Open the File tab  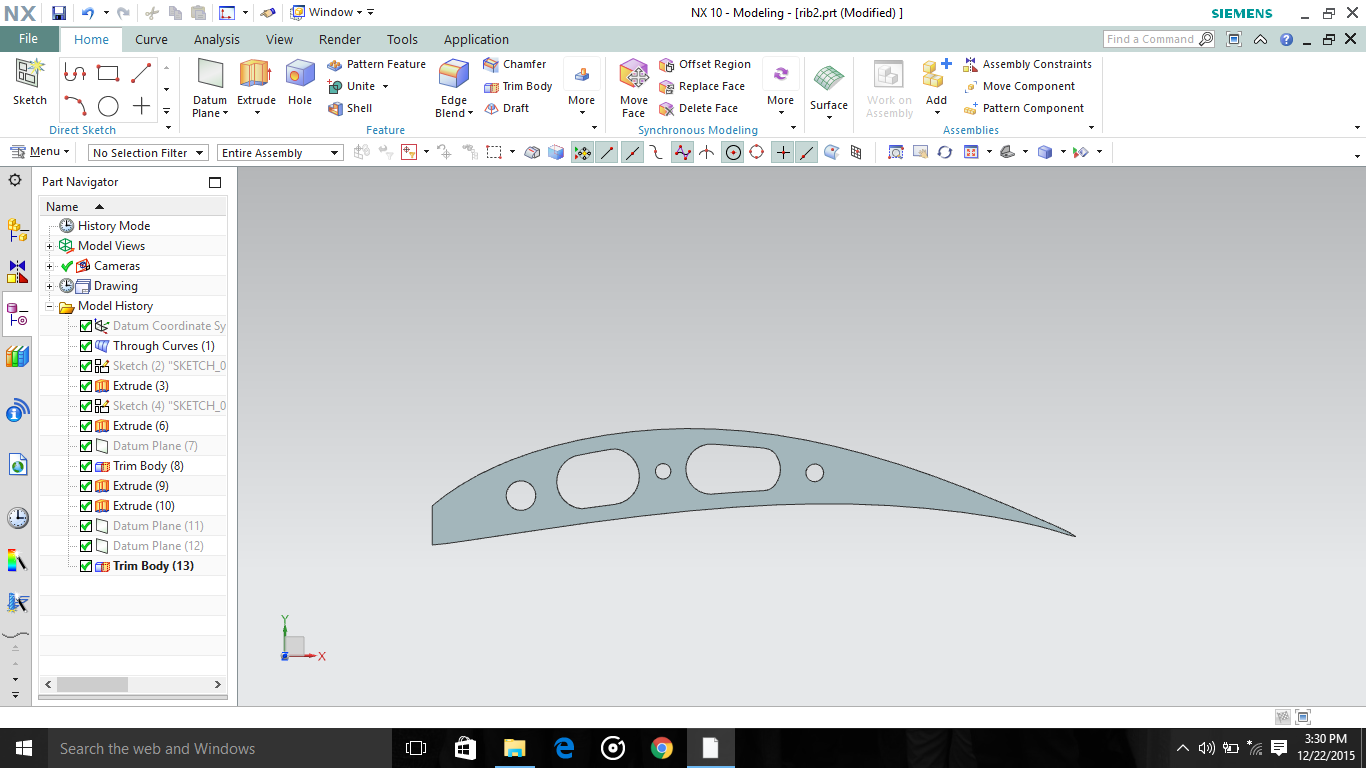pos(29,39)
